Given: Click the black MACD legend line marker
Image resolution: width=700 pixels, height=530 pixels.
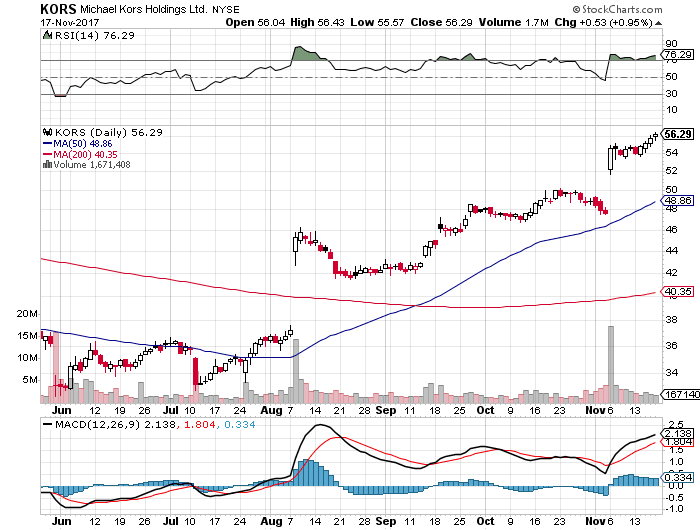Looking at the screenshot, I should click(47, 425).
